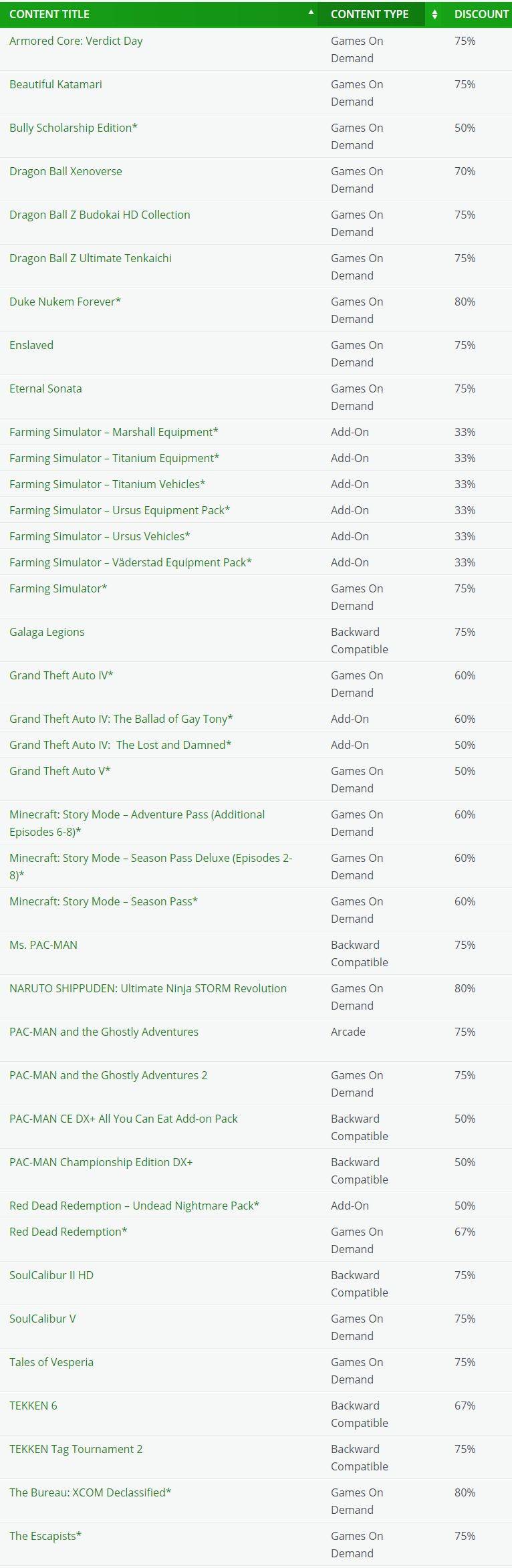Screen dimensions: 512x1568
Task: Click Galaga Legions link
Action: coord(47,632)
